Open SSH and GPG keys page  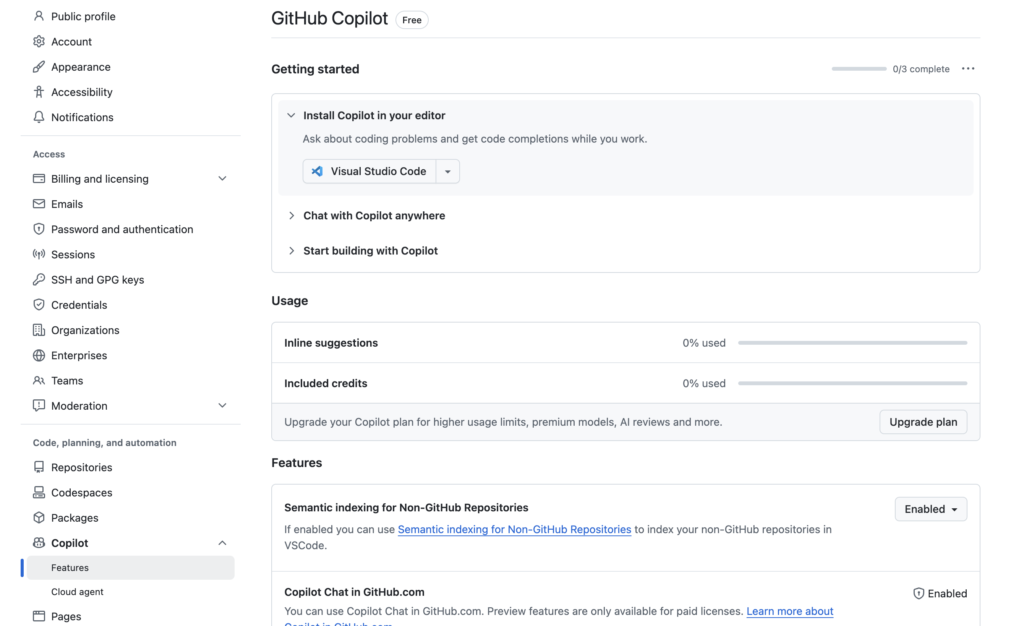[x=97, y=279]
